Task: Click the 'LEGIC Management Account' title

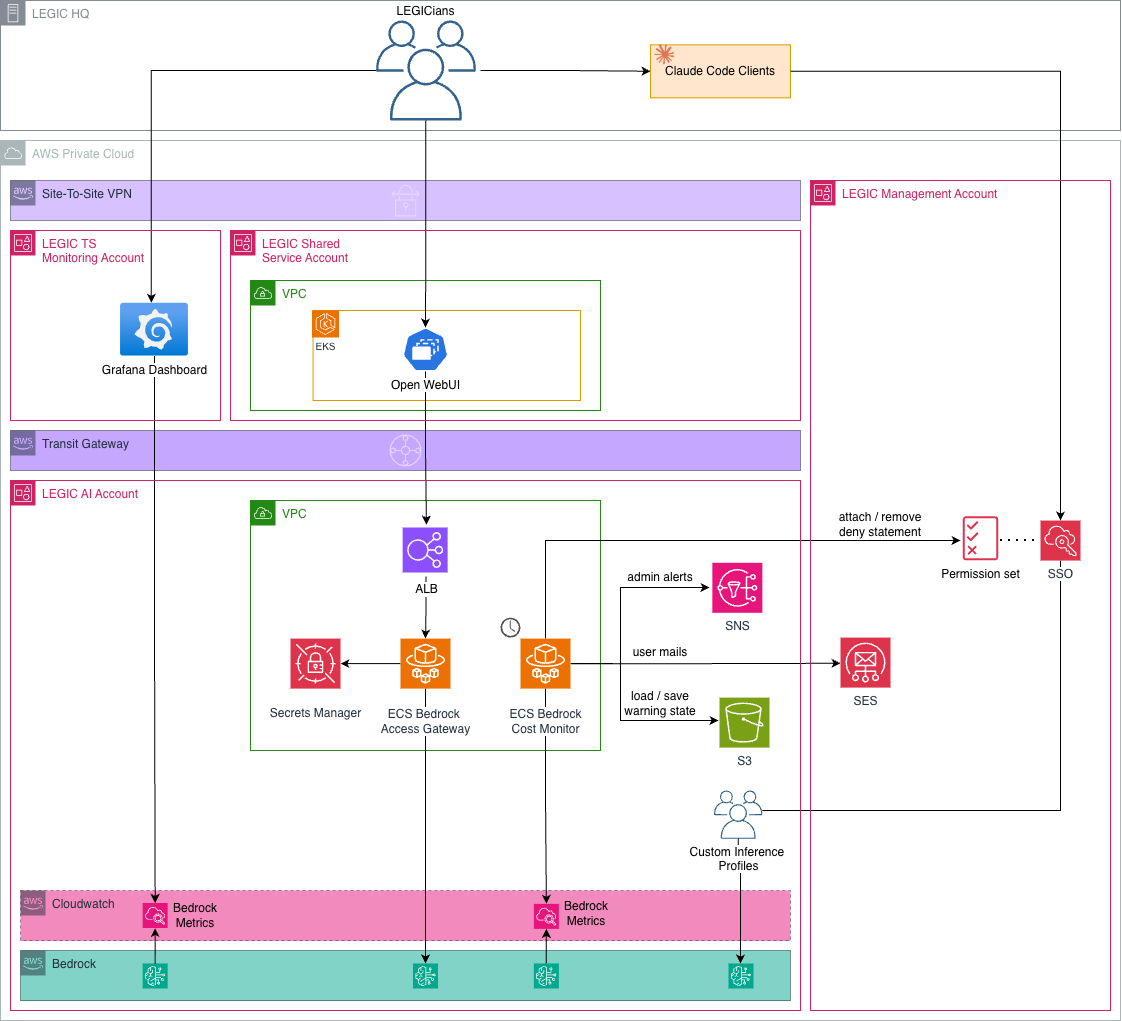Action: tap(919, 194)
